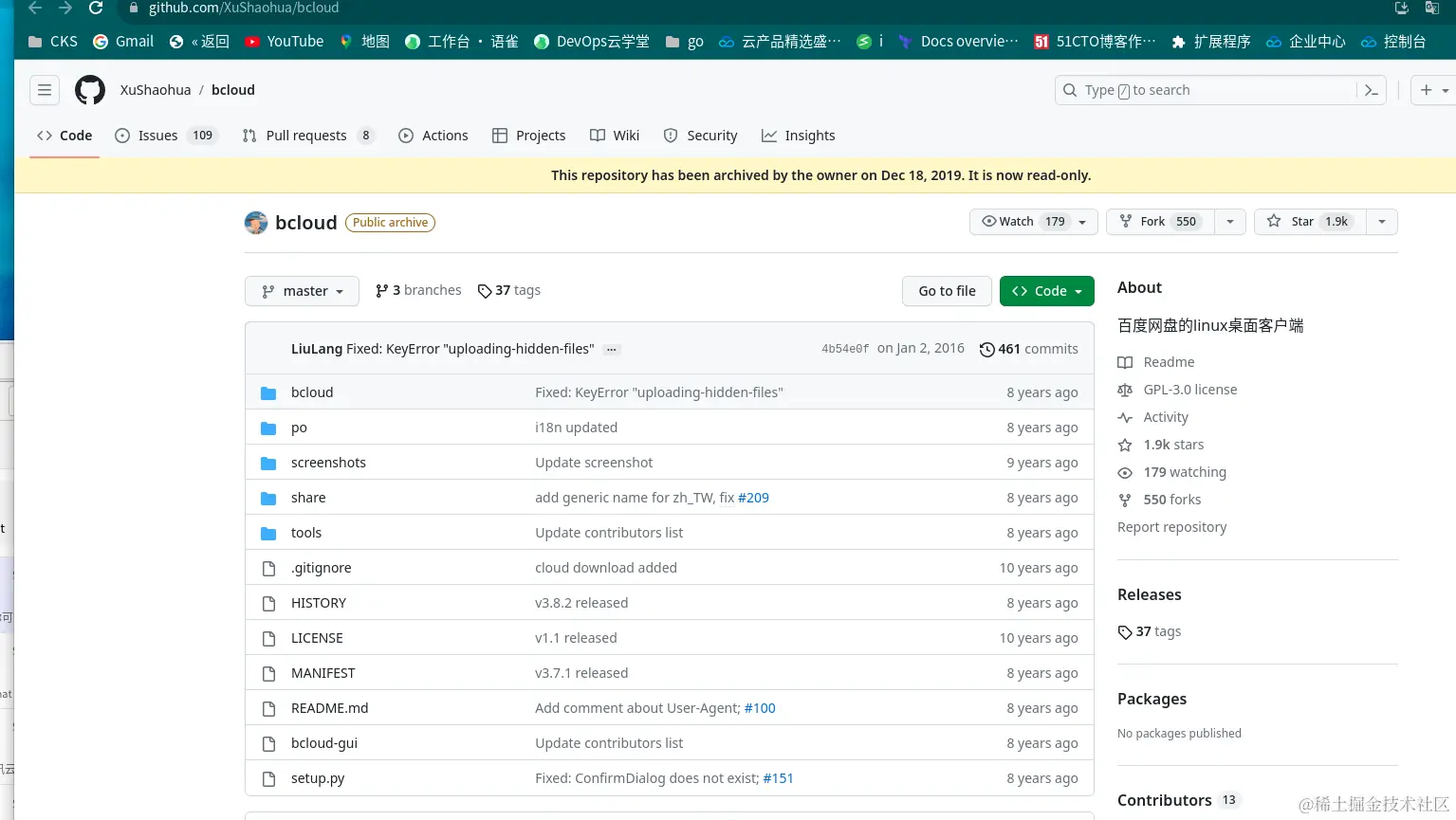Open the YouTube bookmark
The height and width of the screenshot is (820, 1456).
284,42
